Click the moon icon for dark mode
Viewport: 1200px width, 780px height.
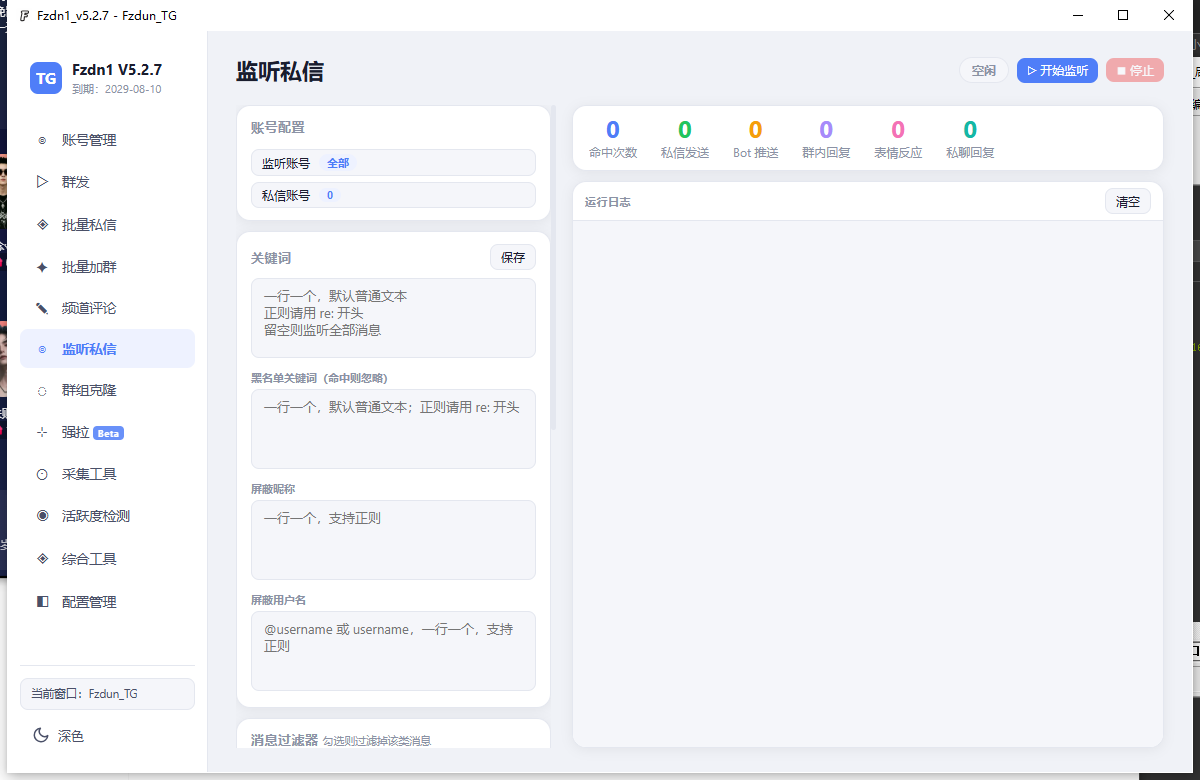pyautogui.click(x=41, y=735)
